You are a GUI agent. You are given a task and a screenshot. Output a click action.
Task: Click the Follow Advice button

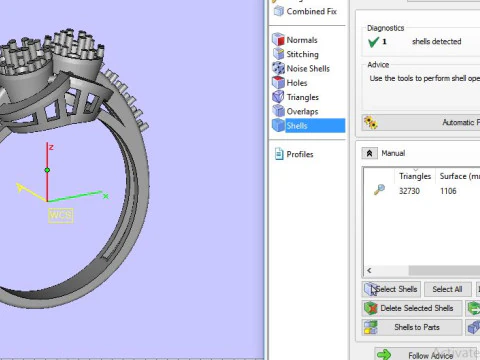point(427,354)
